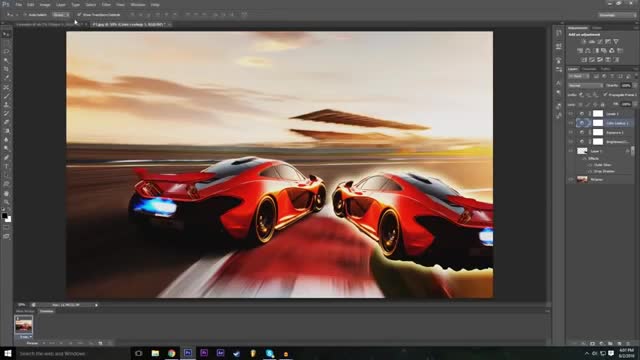640x360 pixels.
Task: Switch to the Paths tab
Action: (x=605, y=69)
